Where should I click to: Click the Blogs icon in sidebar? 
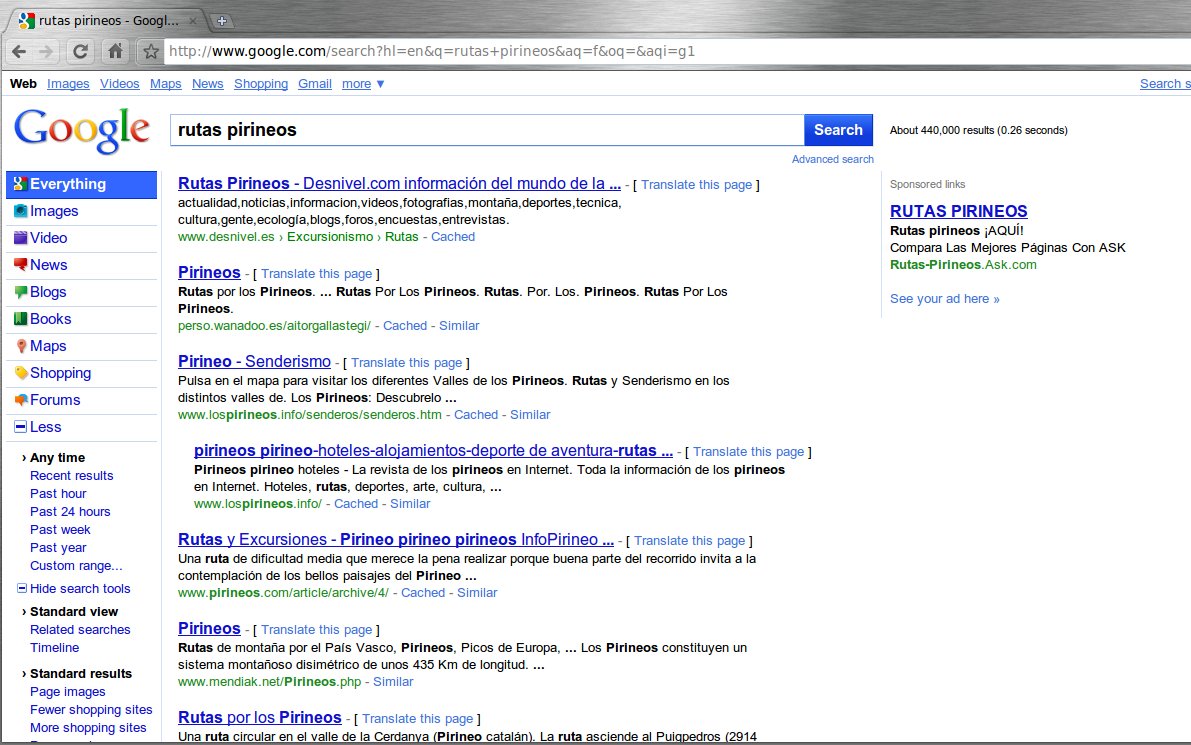[x=21, y=292]
